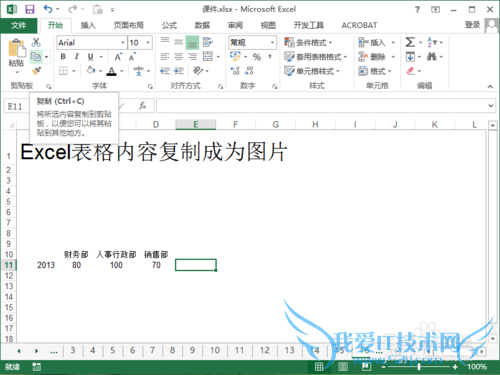Switch to the Page Layout tab

coord(129,25)
